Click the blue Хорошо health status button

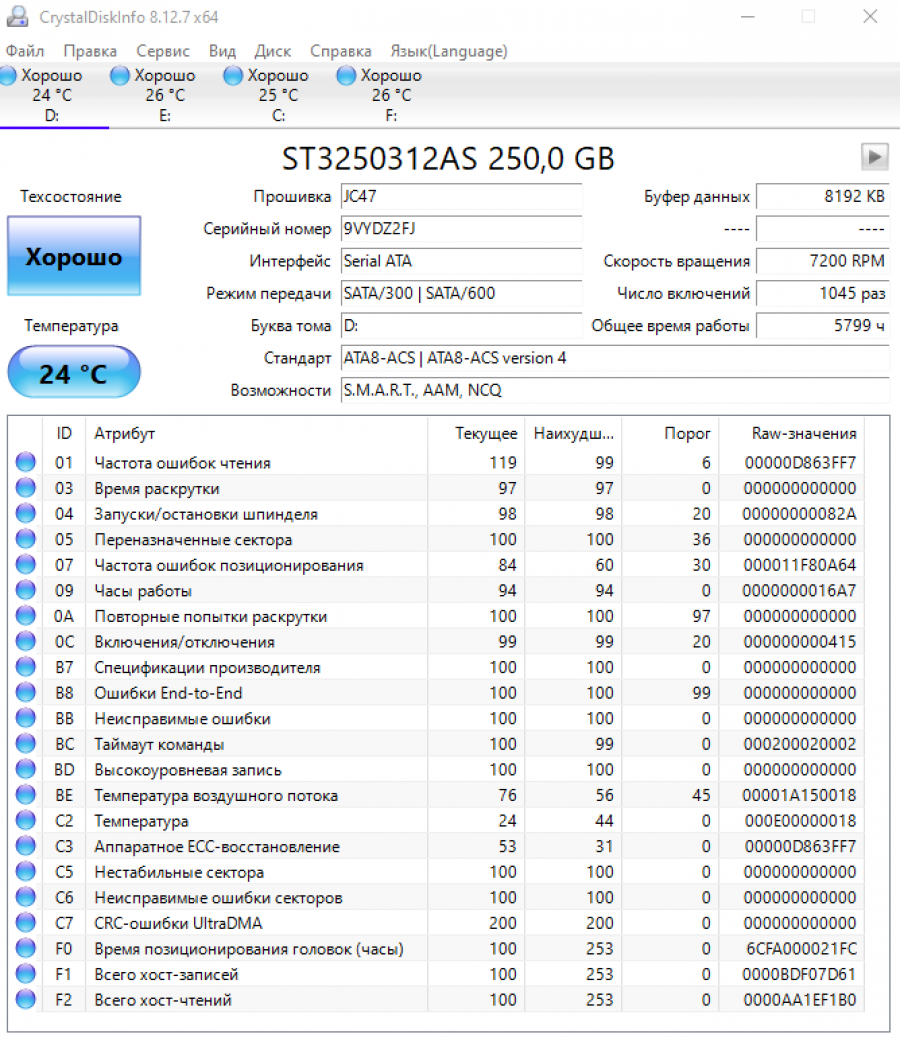74,257
